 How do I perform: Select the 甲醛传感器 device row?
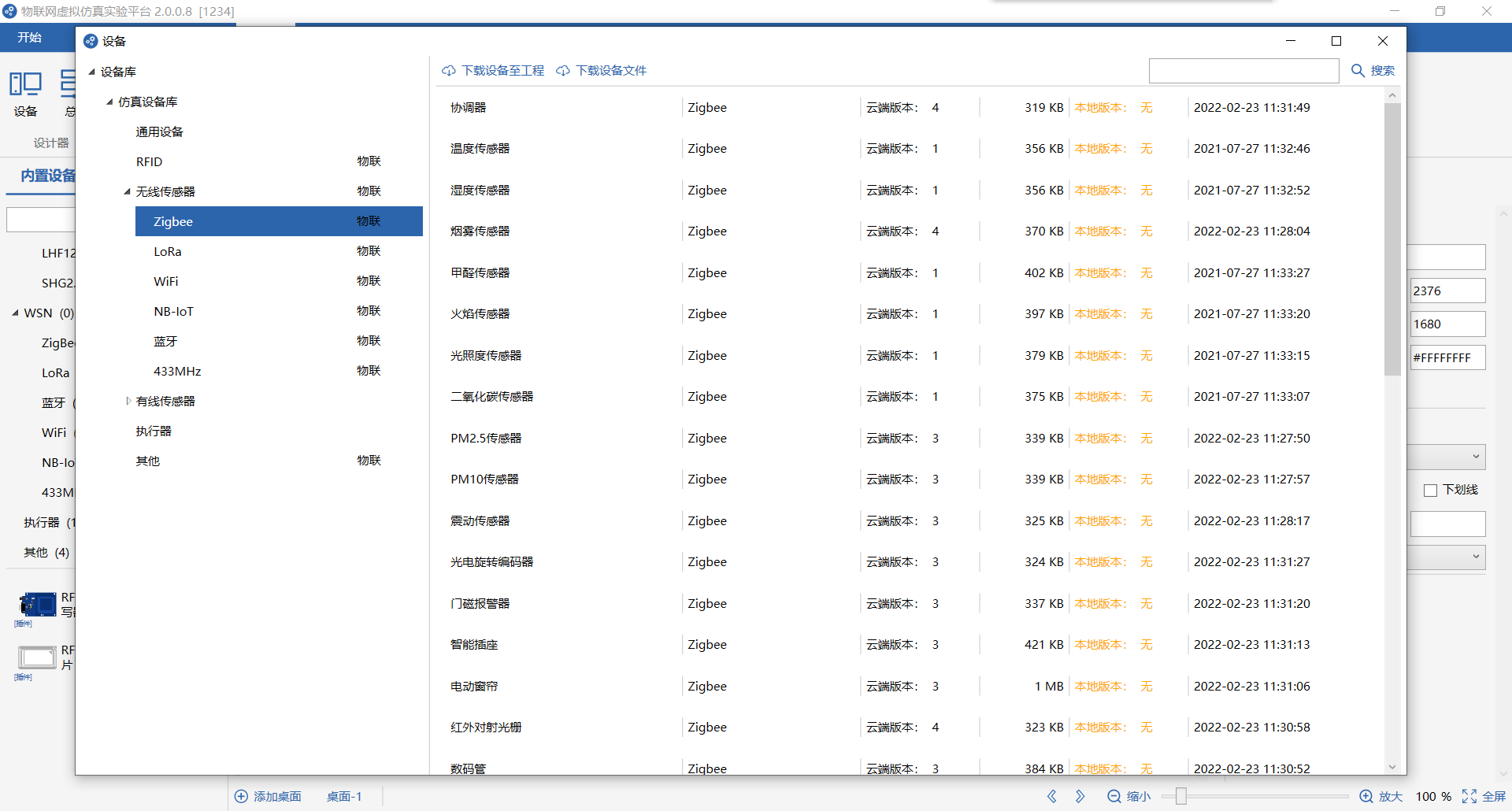pyautogui.click(x=910, y=273)
